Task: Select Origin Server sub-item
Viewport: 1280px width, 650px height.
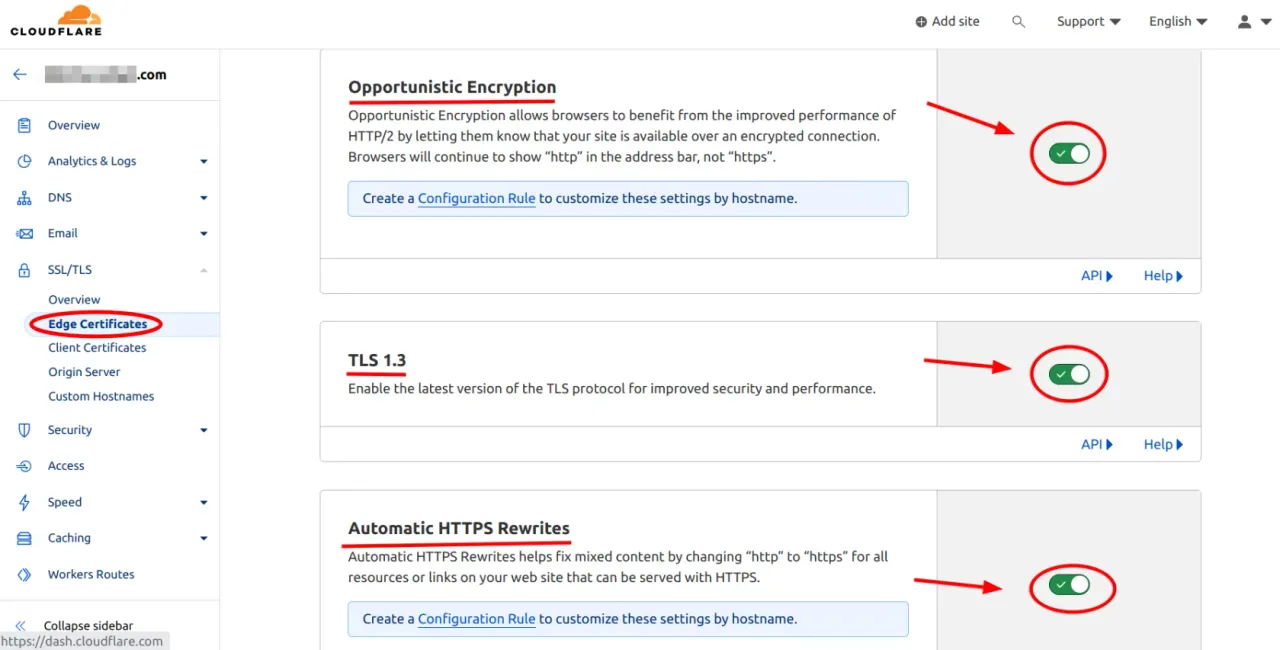Action: (84, 372)
